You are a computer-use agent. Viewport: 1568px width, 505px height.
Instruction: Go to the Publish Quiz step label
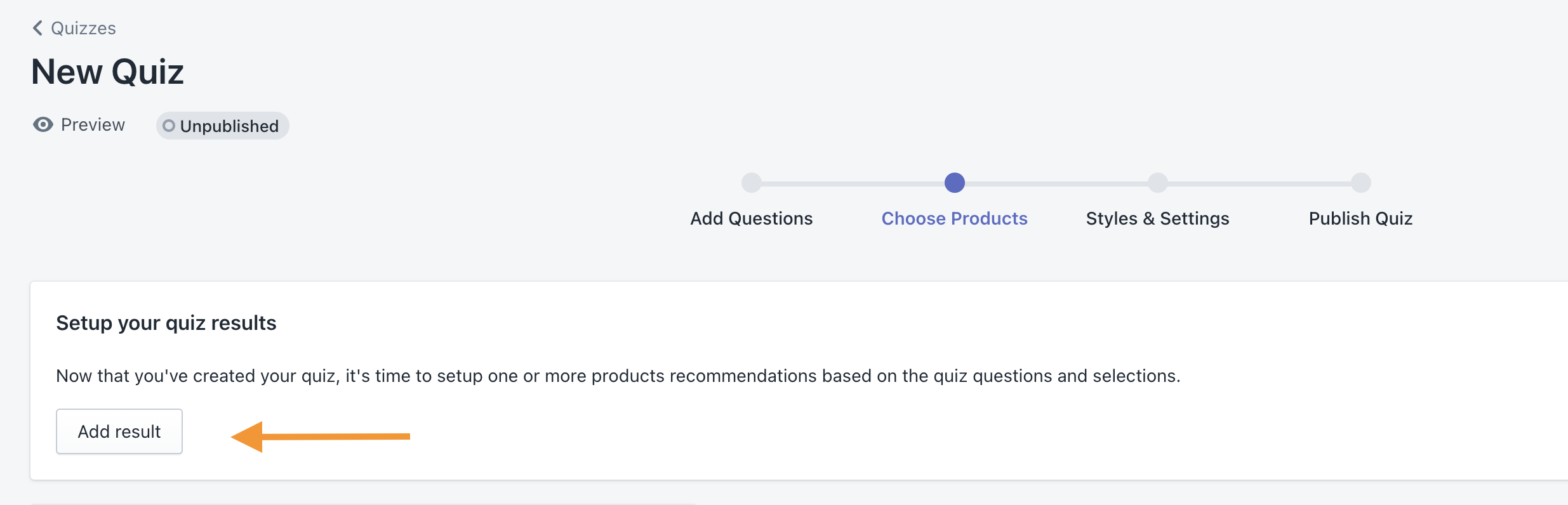point(1360,218)
